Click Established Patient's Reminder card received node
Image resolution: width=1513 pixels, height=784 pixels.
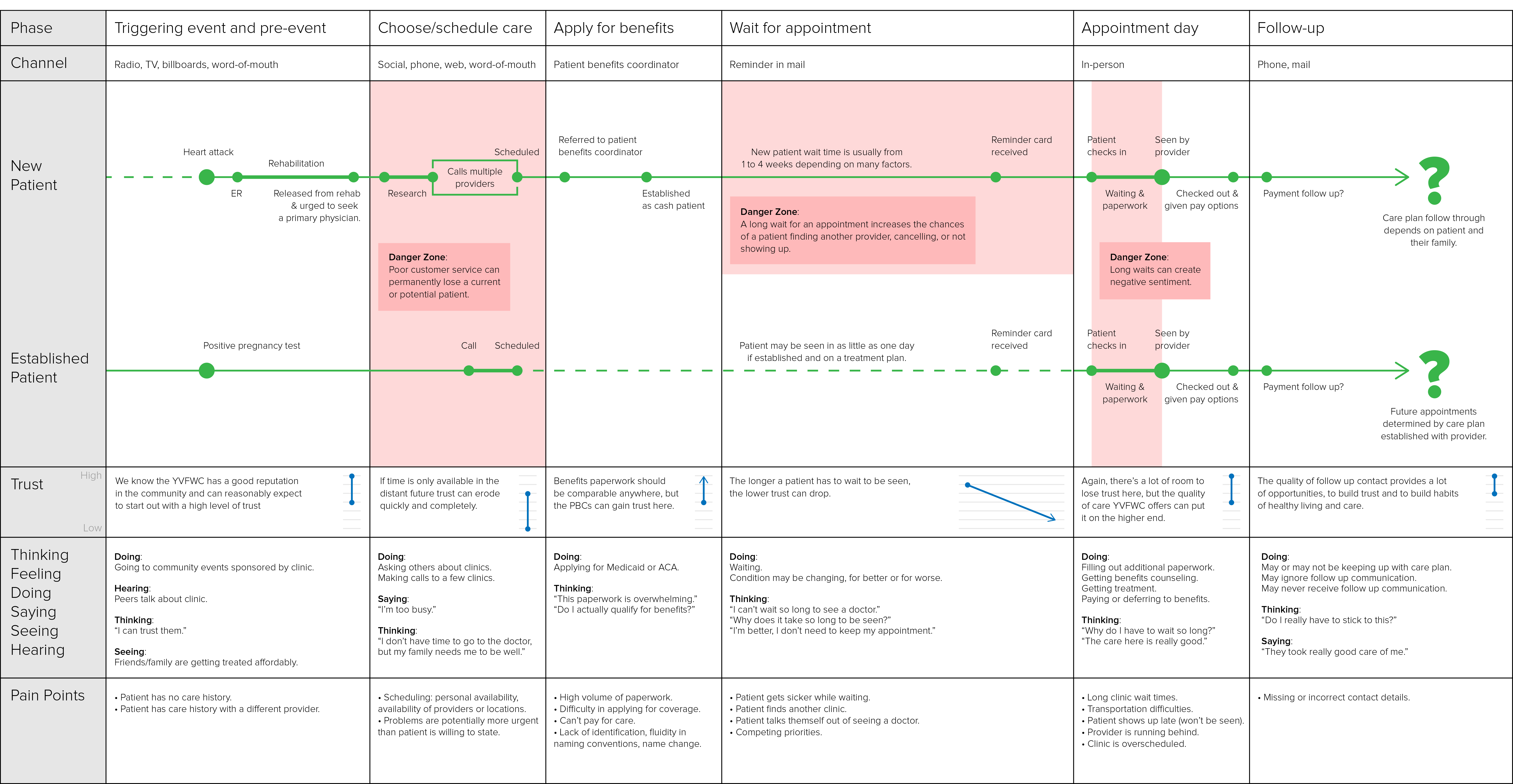[996, 370]
